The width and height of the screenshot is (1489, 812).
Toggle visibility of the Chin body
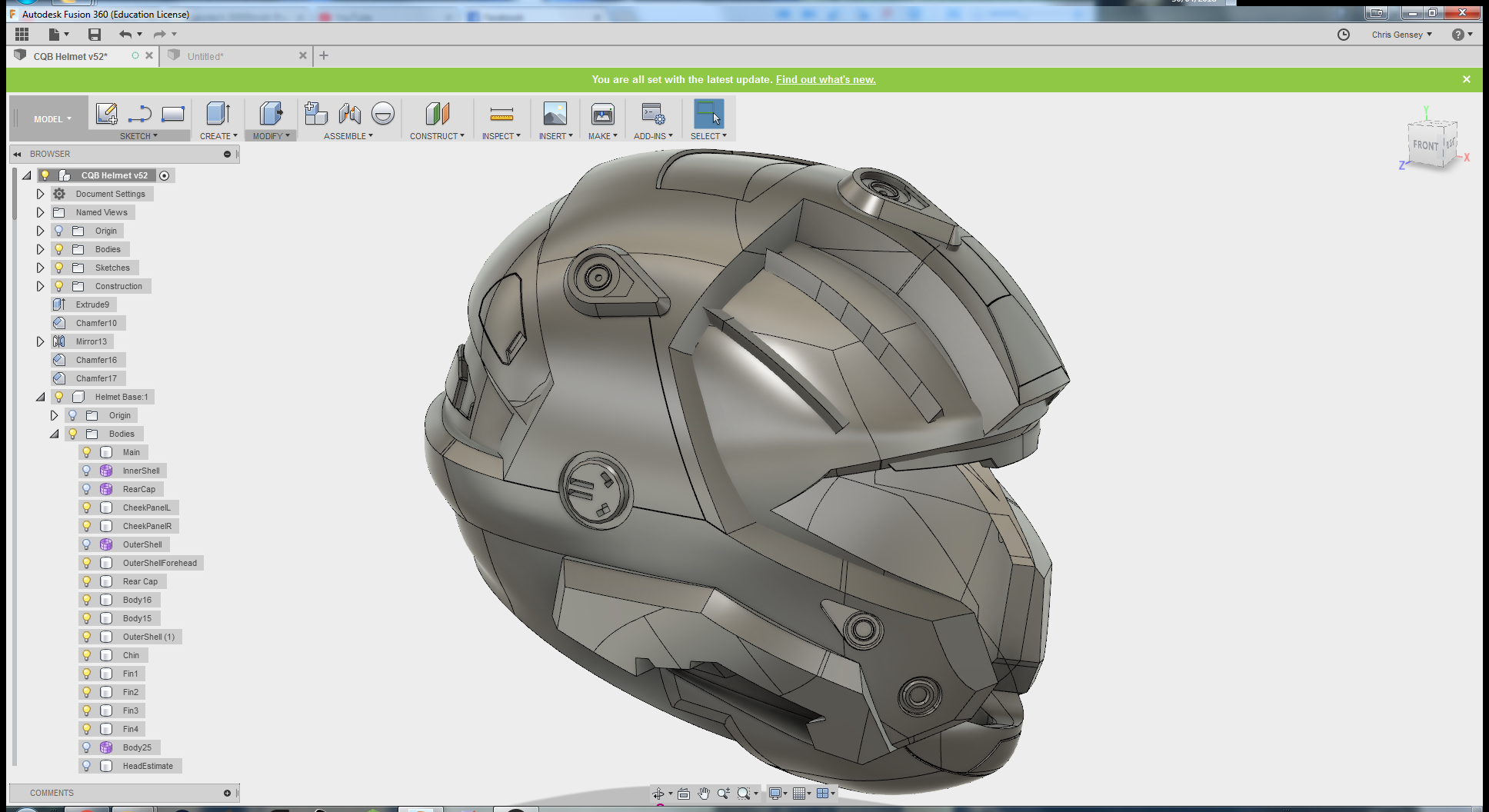pos(87,655)
